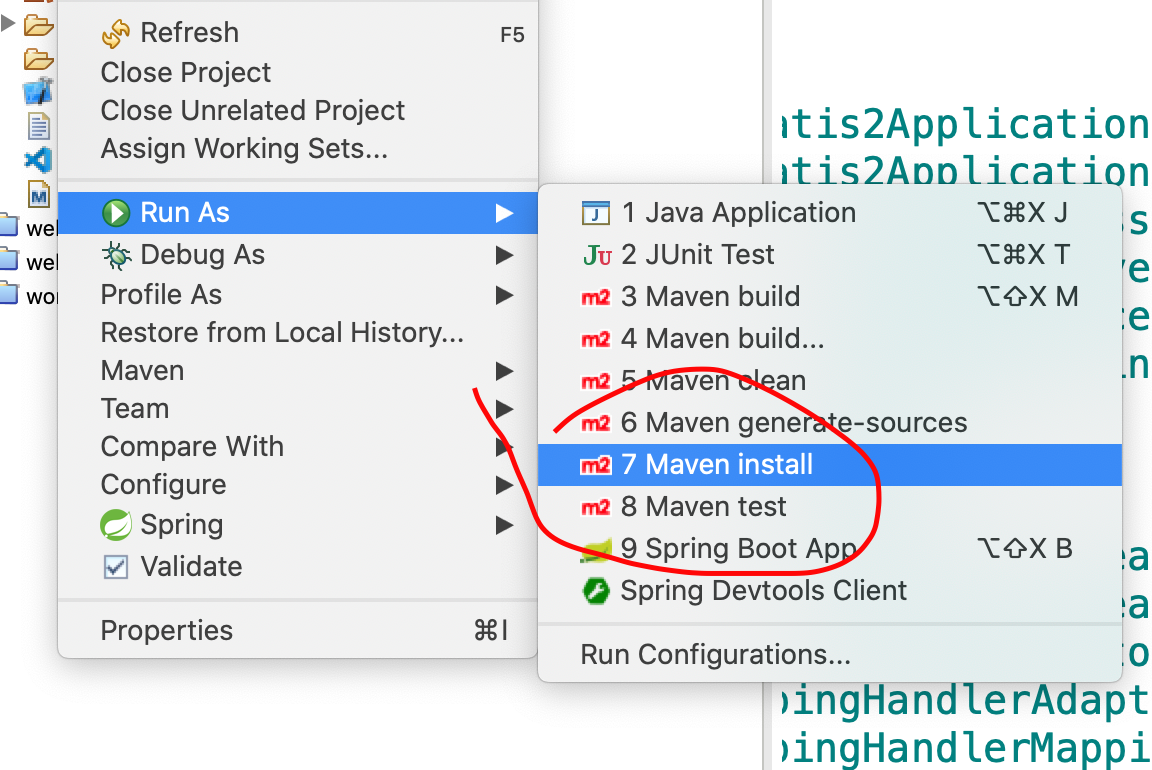Click the Debug As bug icon
The image size is (1152, 770).
116,255
